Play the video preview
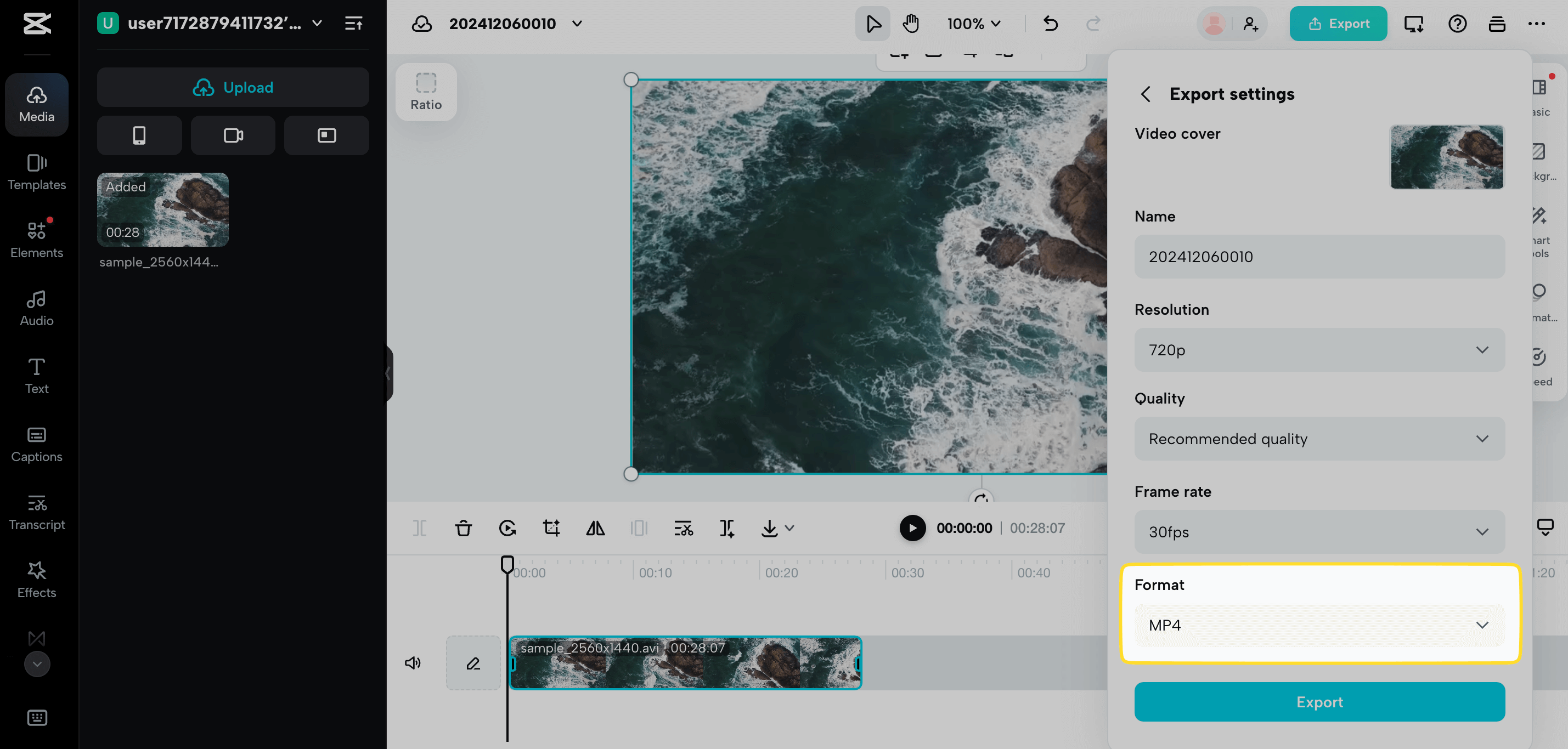The image size is (1568, 749). pos(912,528)
